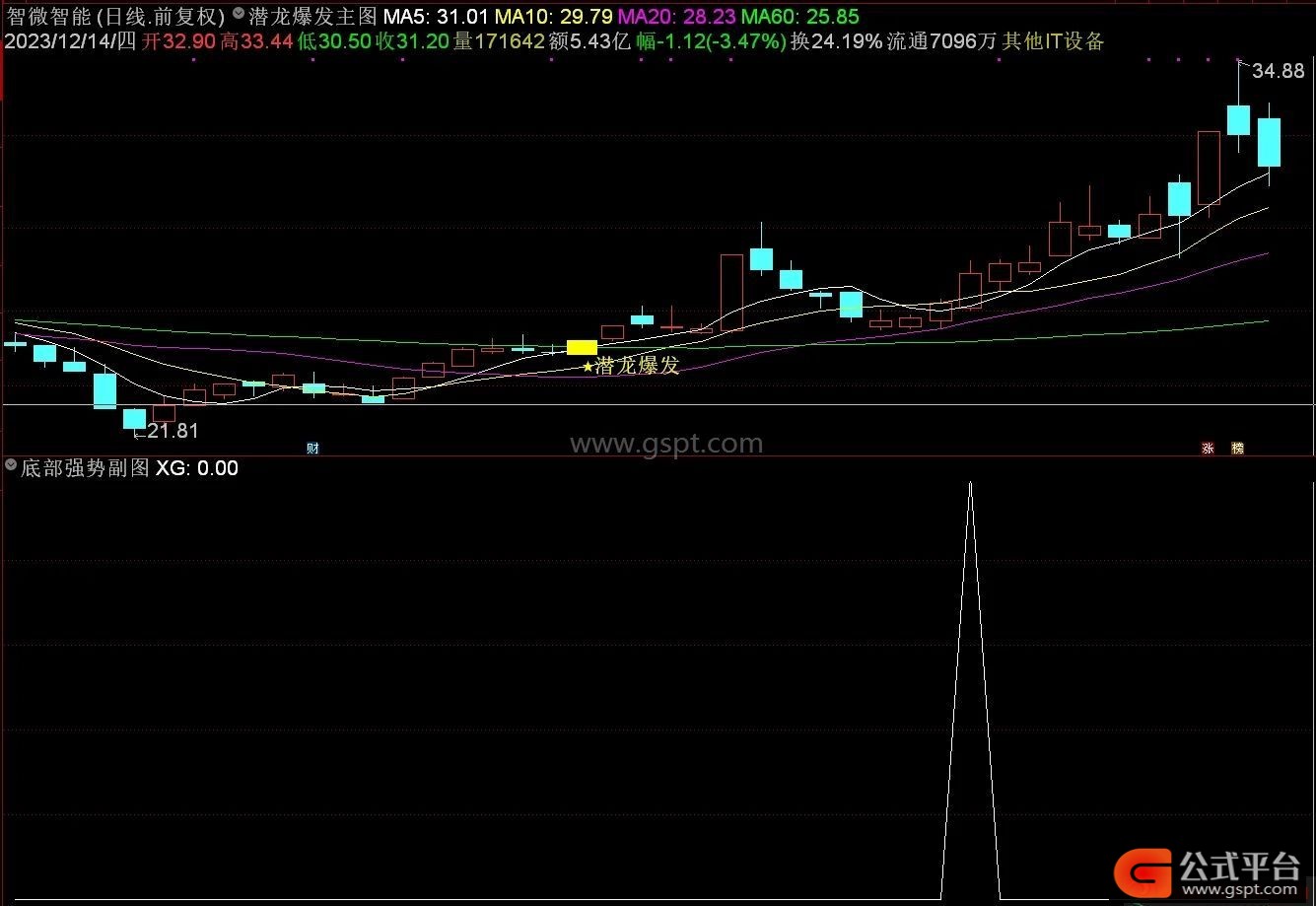The width and height of the screenshot is (1316, 906).
Task: Click the MA10: 29.79 value
Action: pos(553,17)
